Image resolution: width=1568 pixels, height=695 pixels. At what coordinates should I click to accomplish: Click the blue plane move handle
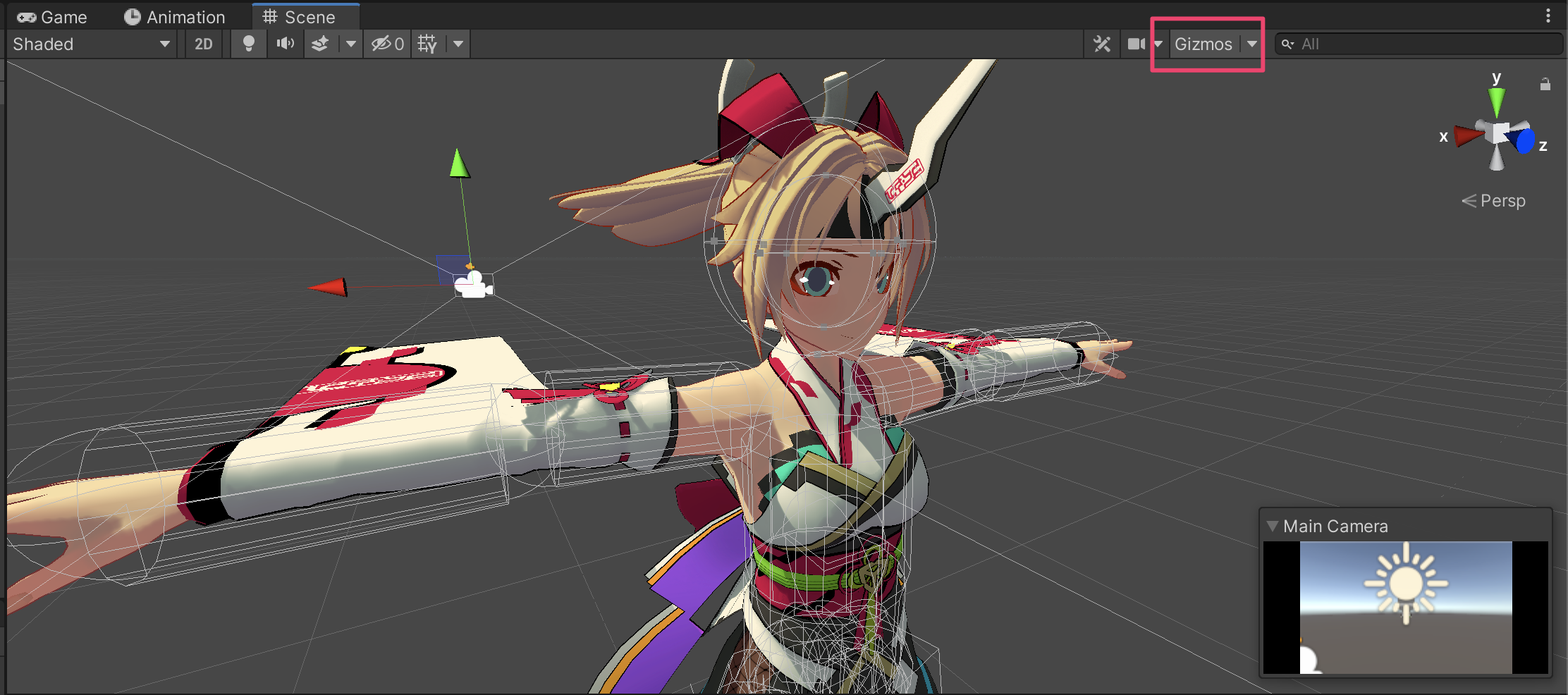pyautogui.click(x=452, y=269)
